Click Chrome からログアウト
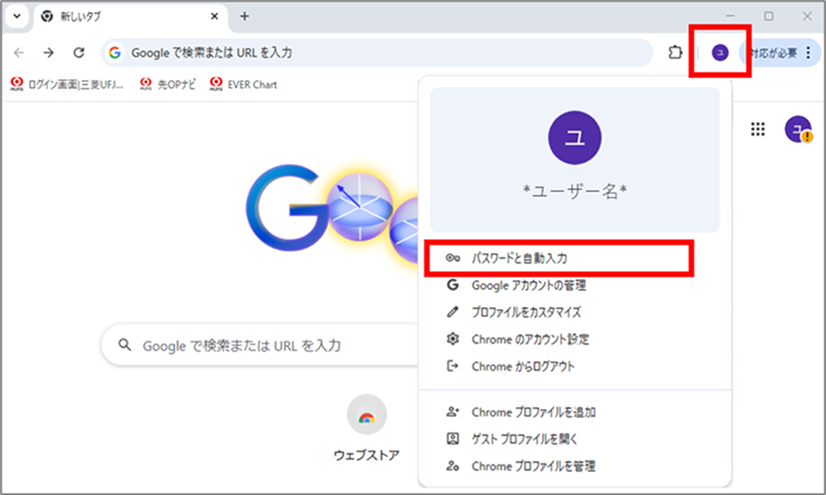The width and height of the screenshot is (826, 495). (523, 366)
